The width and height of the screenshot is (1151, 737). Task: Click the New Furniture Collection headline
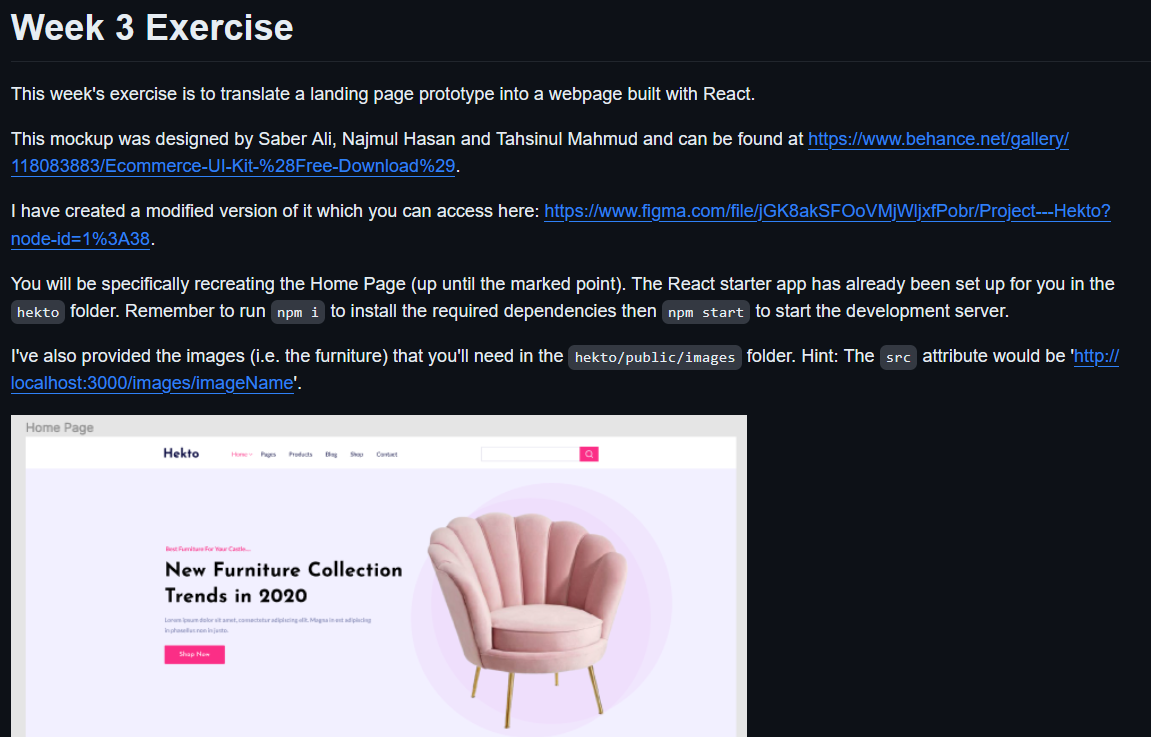click(283, 582)
